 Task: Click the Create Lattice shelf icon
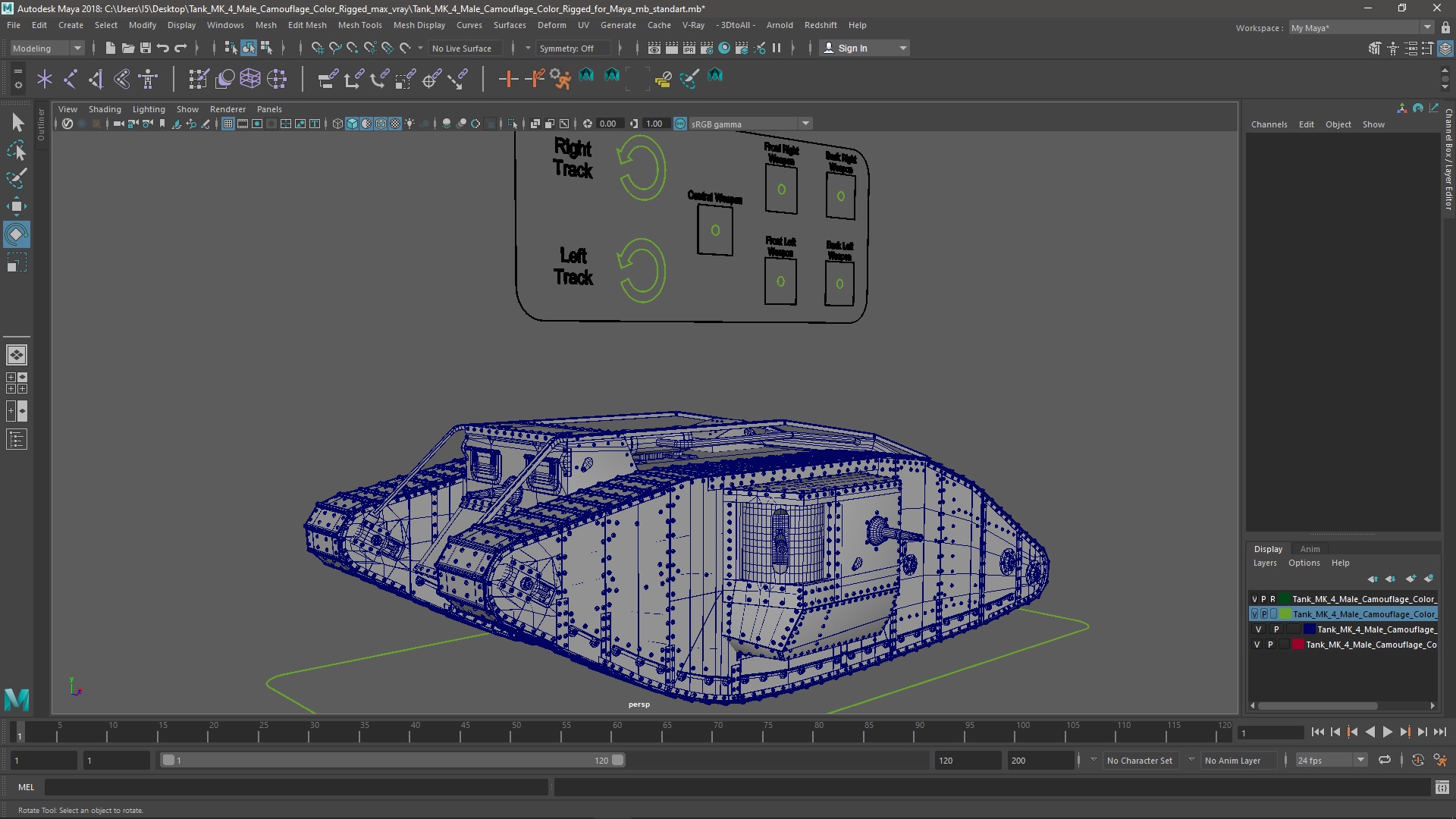[250, 78]
